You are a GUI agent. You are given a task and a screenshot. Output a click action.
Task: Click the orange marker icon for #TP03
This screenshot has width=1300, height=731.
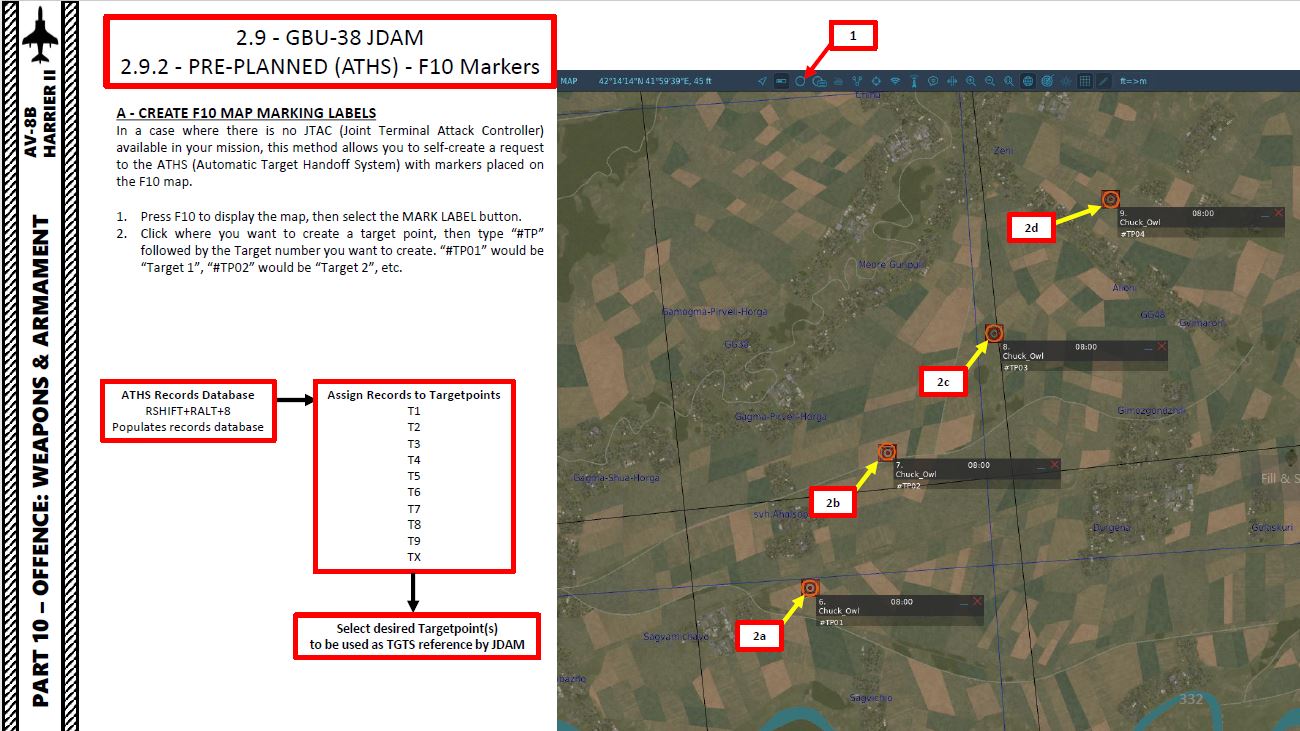click(994, 333)
